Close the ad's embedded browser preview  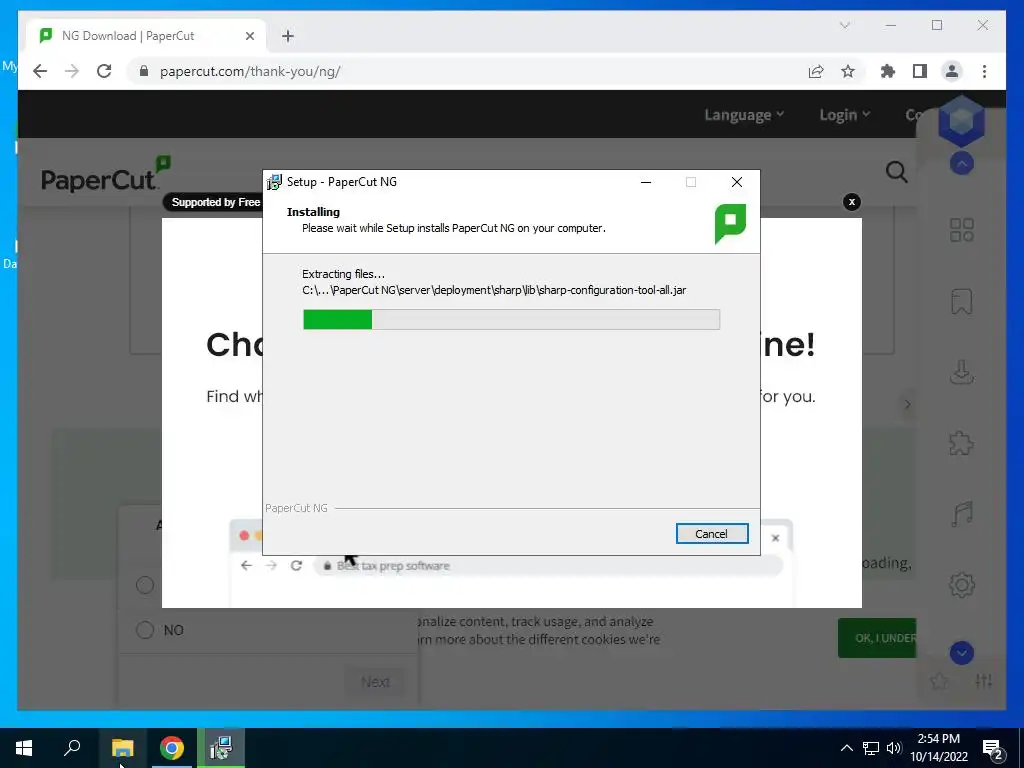tap(775, 538)
